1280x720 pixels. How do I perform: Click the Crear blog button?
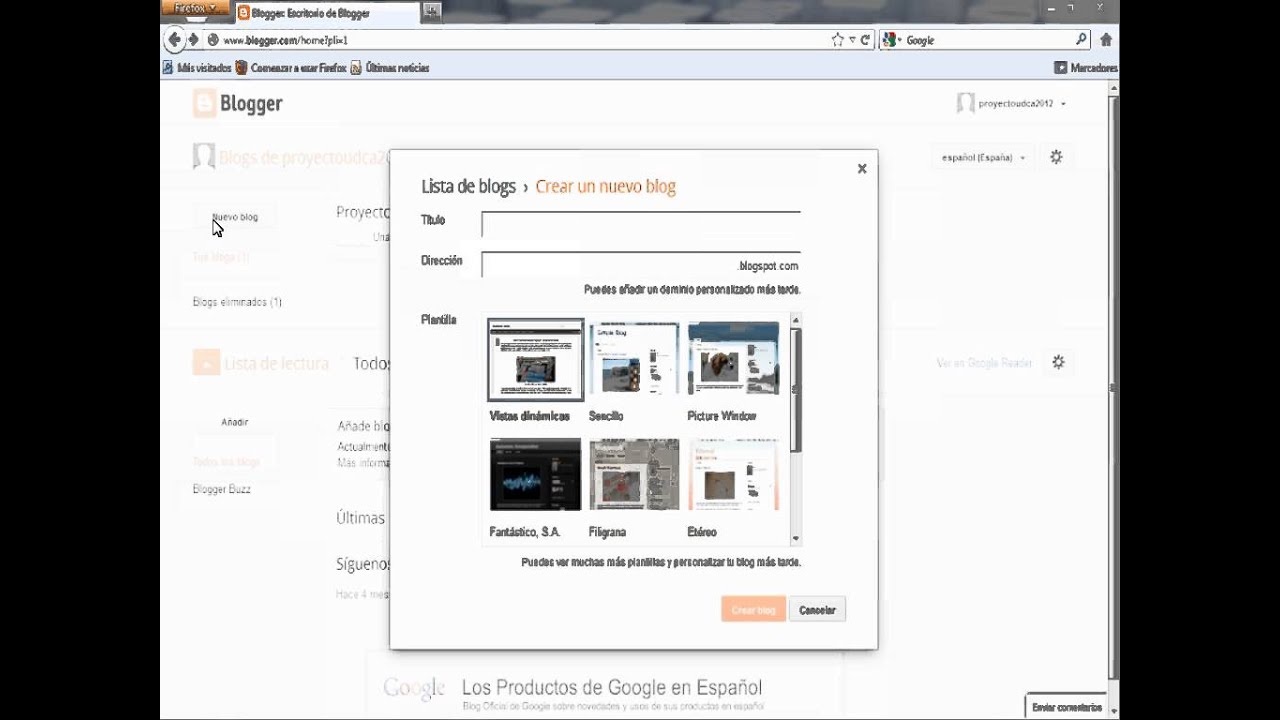pos(753,610)
